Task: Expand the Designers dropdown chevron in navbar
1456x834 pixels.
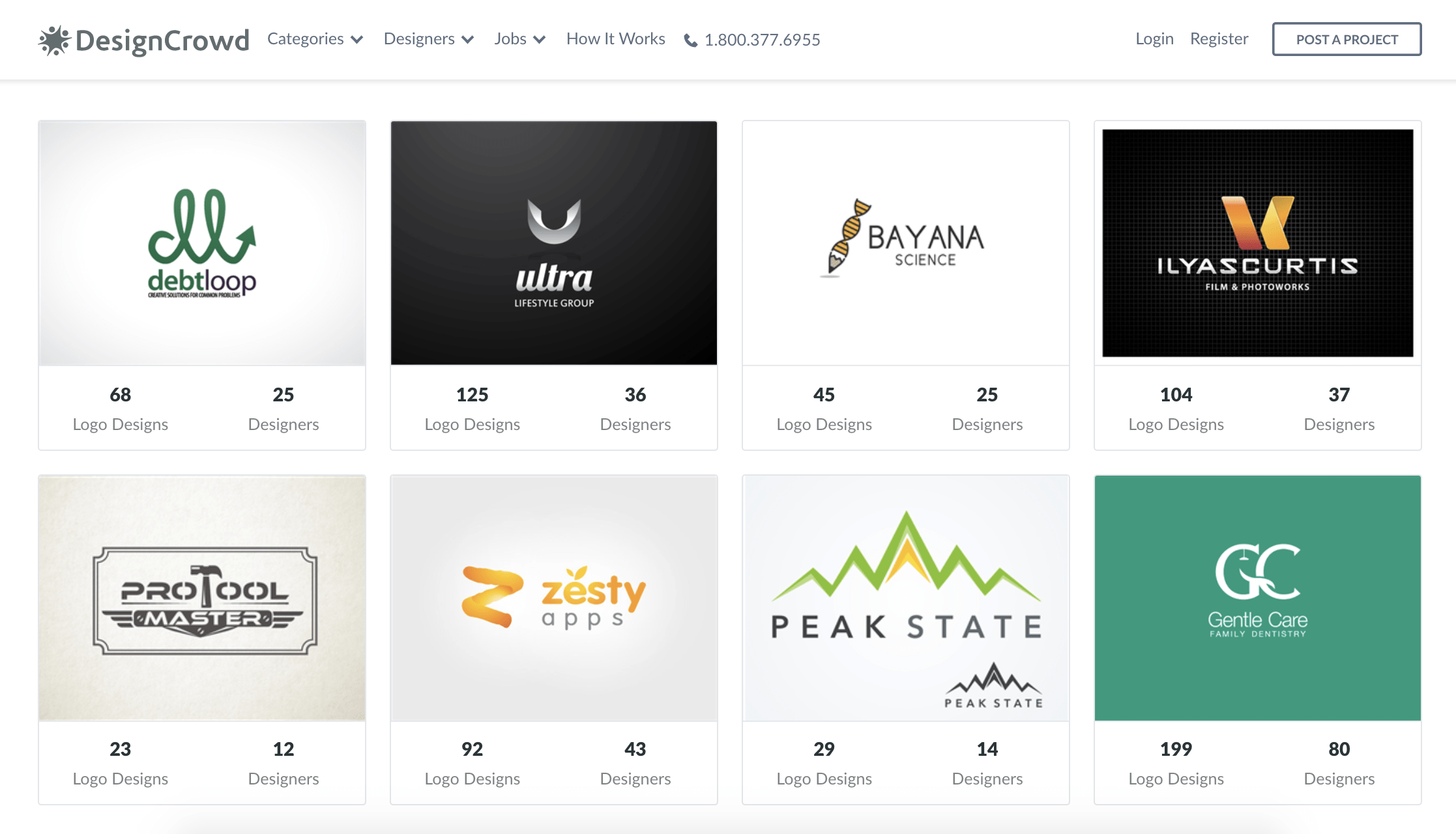Action: [x=467, y=40]
